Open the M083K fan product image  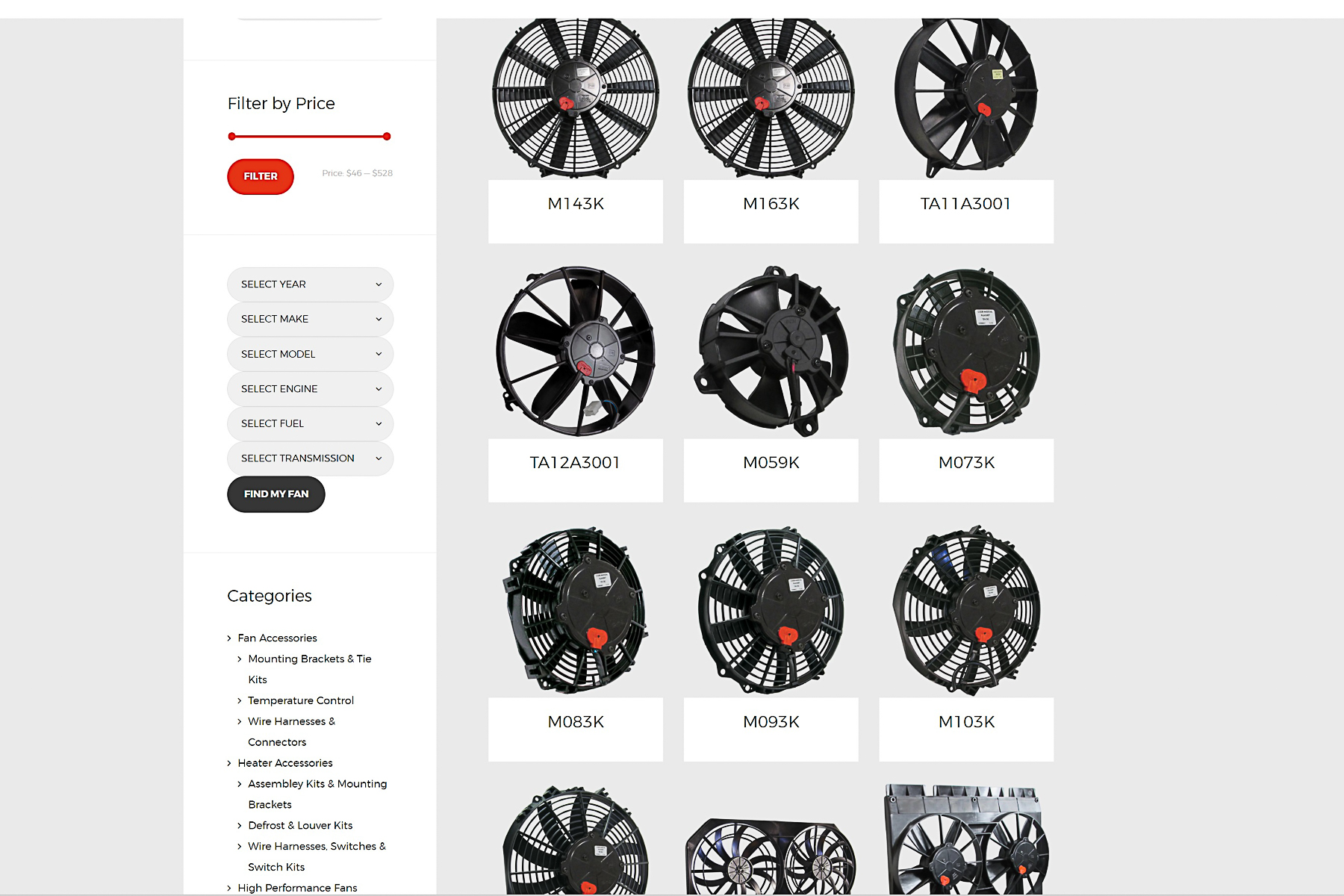[x=576, y=610]
